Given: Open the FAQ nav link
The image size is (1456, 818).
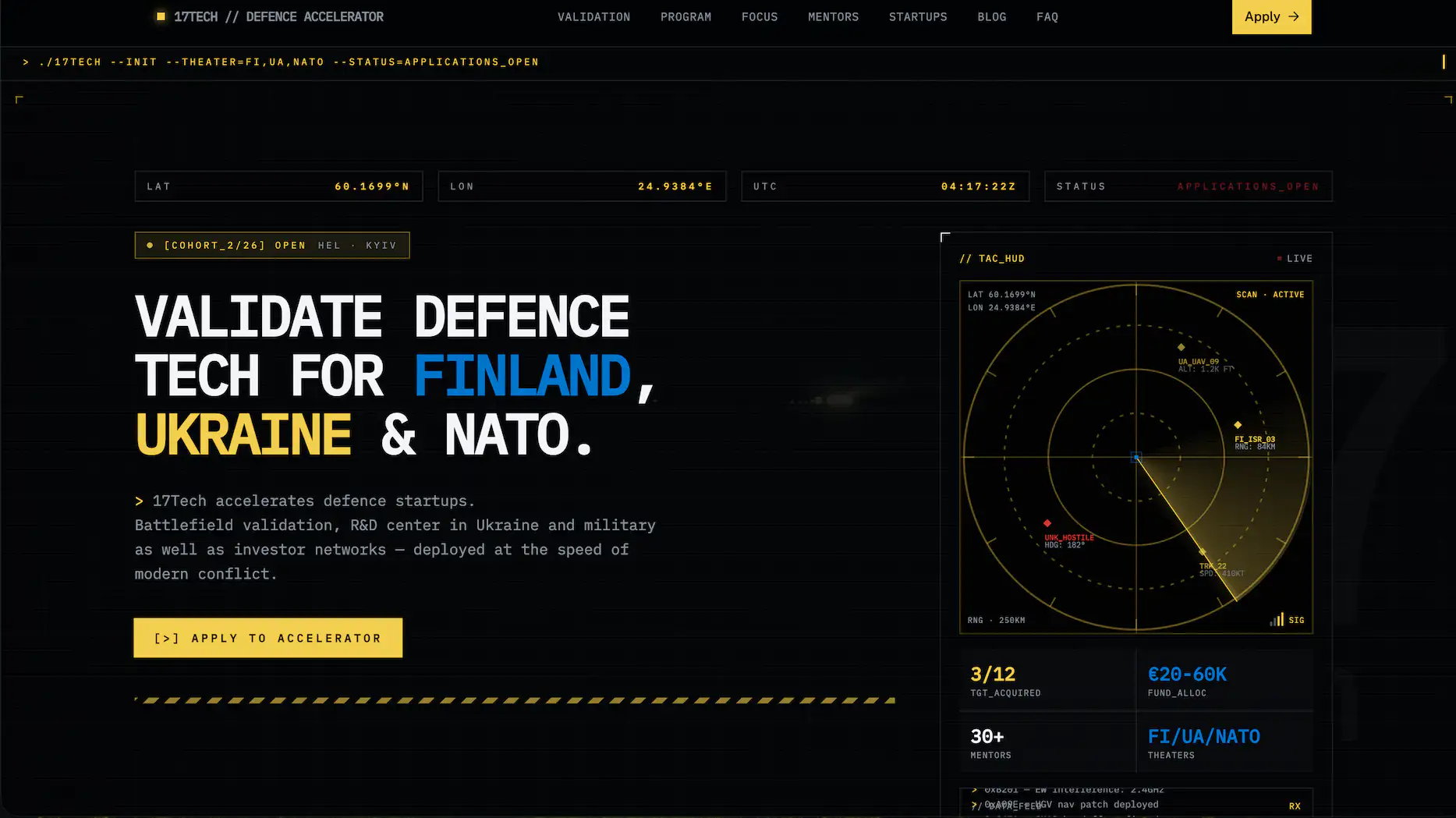Looking at the screenshot, I should (x=1047, y=16).
